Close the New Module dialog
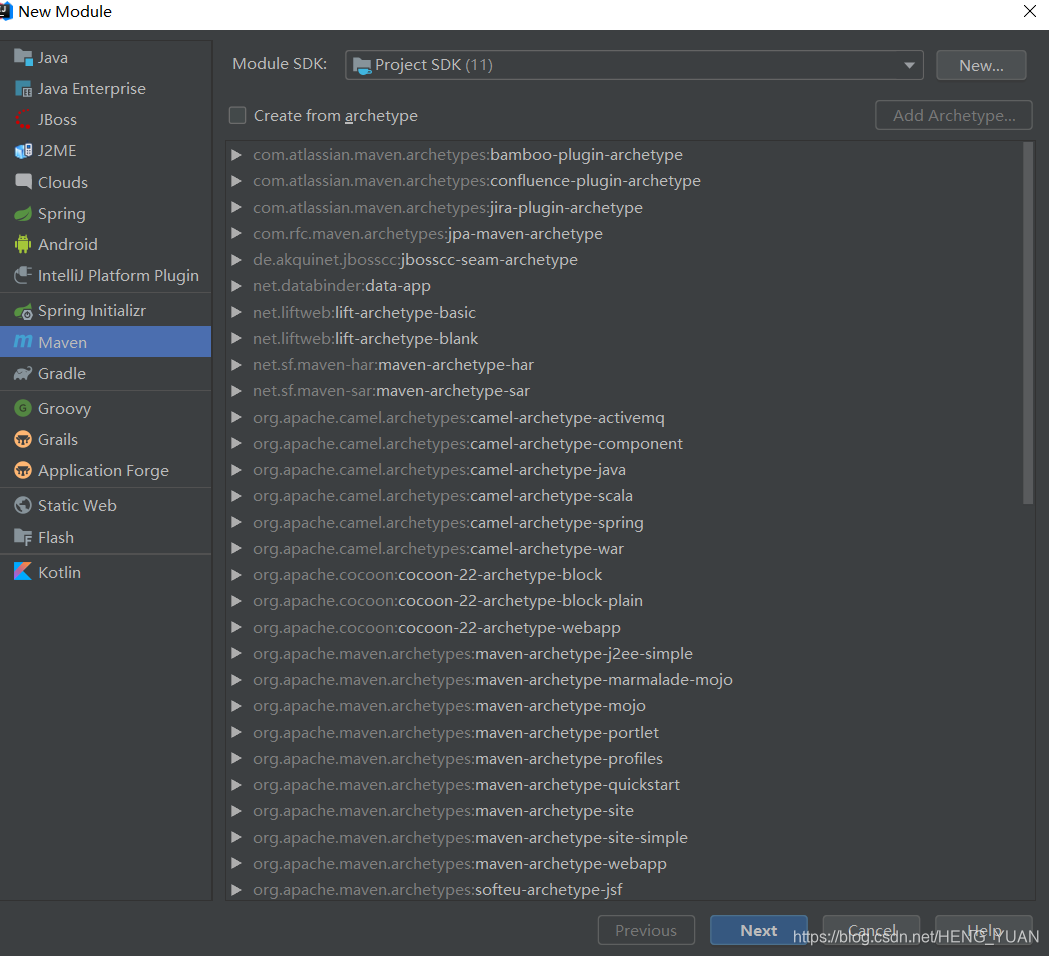This screenshot has width=1049, height=956. pos(1030,11)
